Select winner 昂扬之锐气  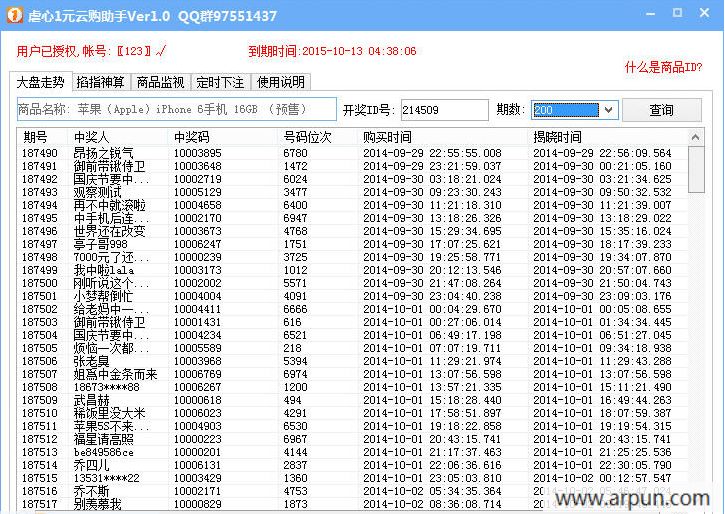(104, 153)
